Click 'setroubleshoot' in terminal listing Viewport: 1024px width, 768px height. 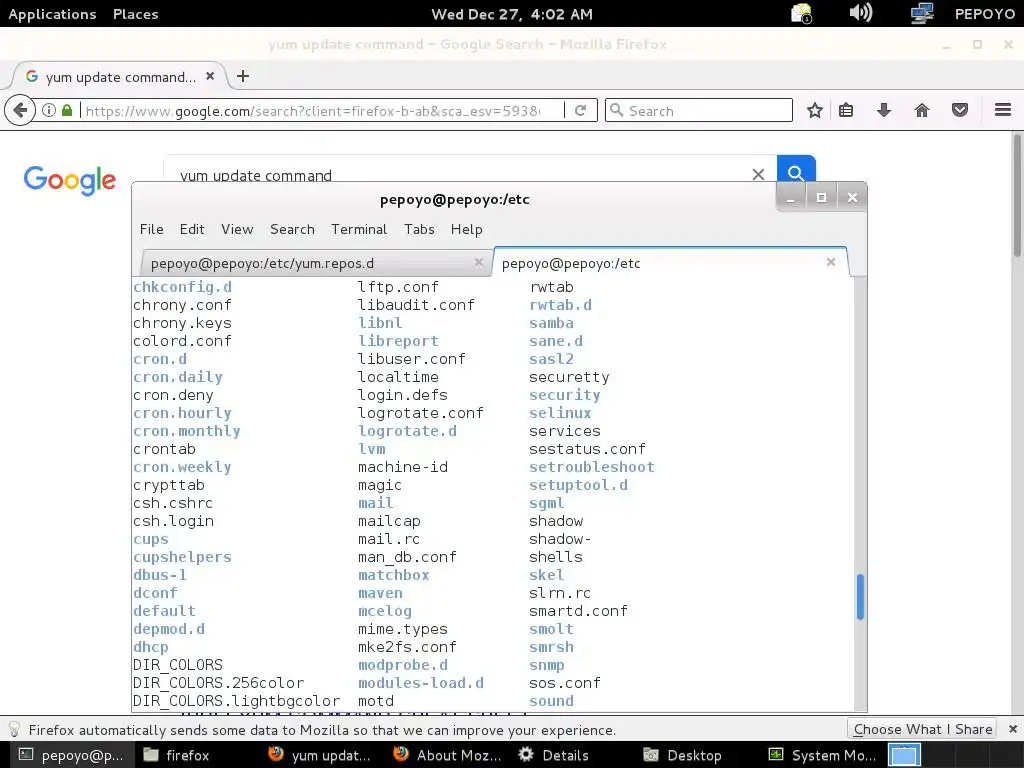592,467
